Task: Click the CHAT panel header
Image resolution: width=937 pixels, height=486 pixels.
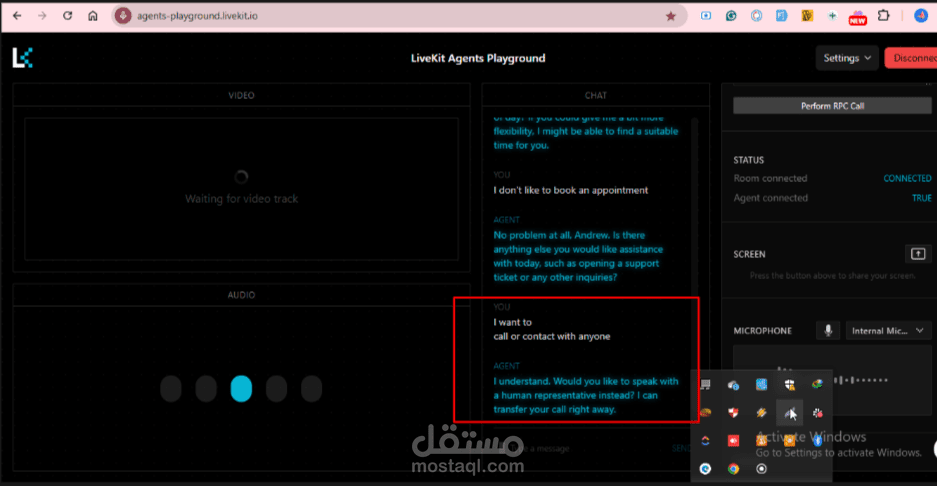Action: pyautogui.click(x=596, y=95)
